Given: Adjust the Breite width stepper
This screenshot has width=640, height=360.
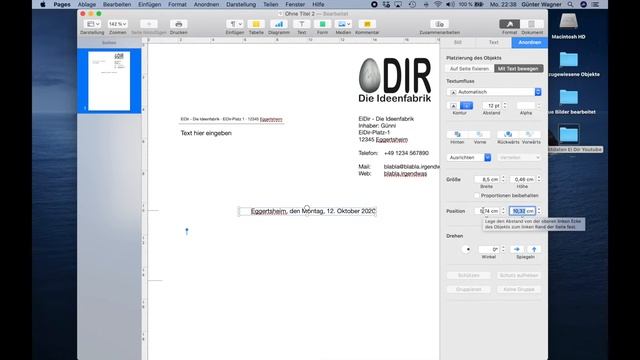Looking at the screenshot, I should click(503, 179).
